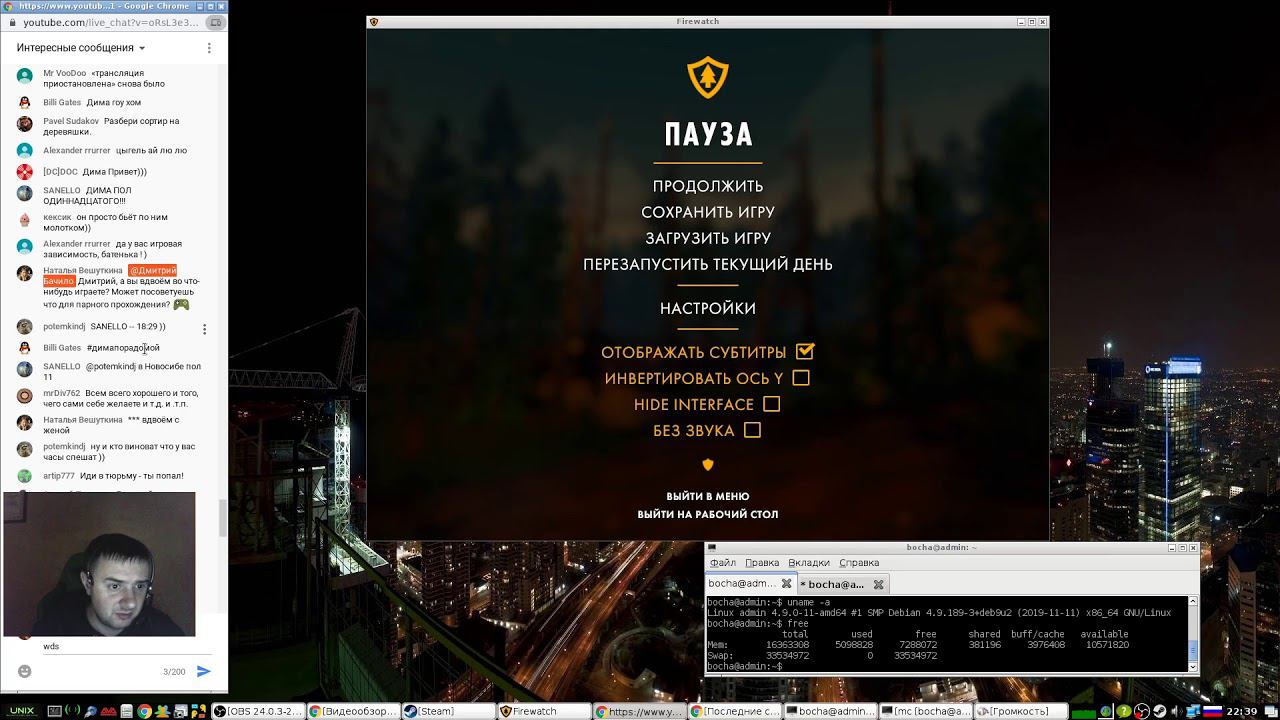Tick the HIDE INTERFACE checkbox
1280x720 pixels.
(771, 404)
